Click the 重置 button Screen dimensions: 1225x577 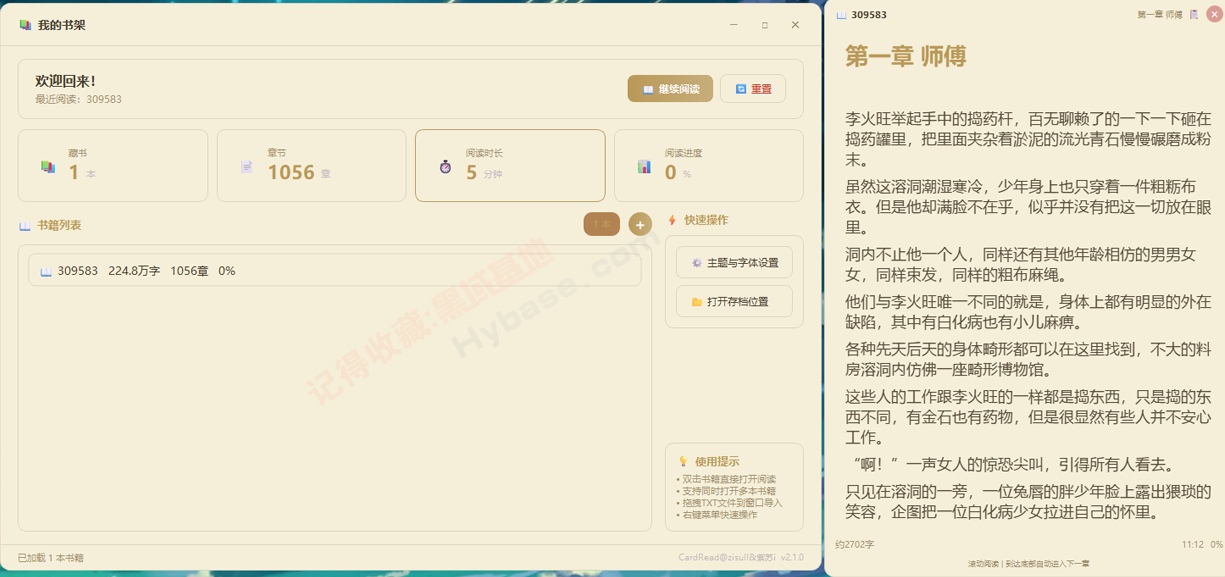(x=753, y=89)
